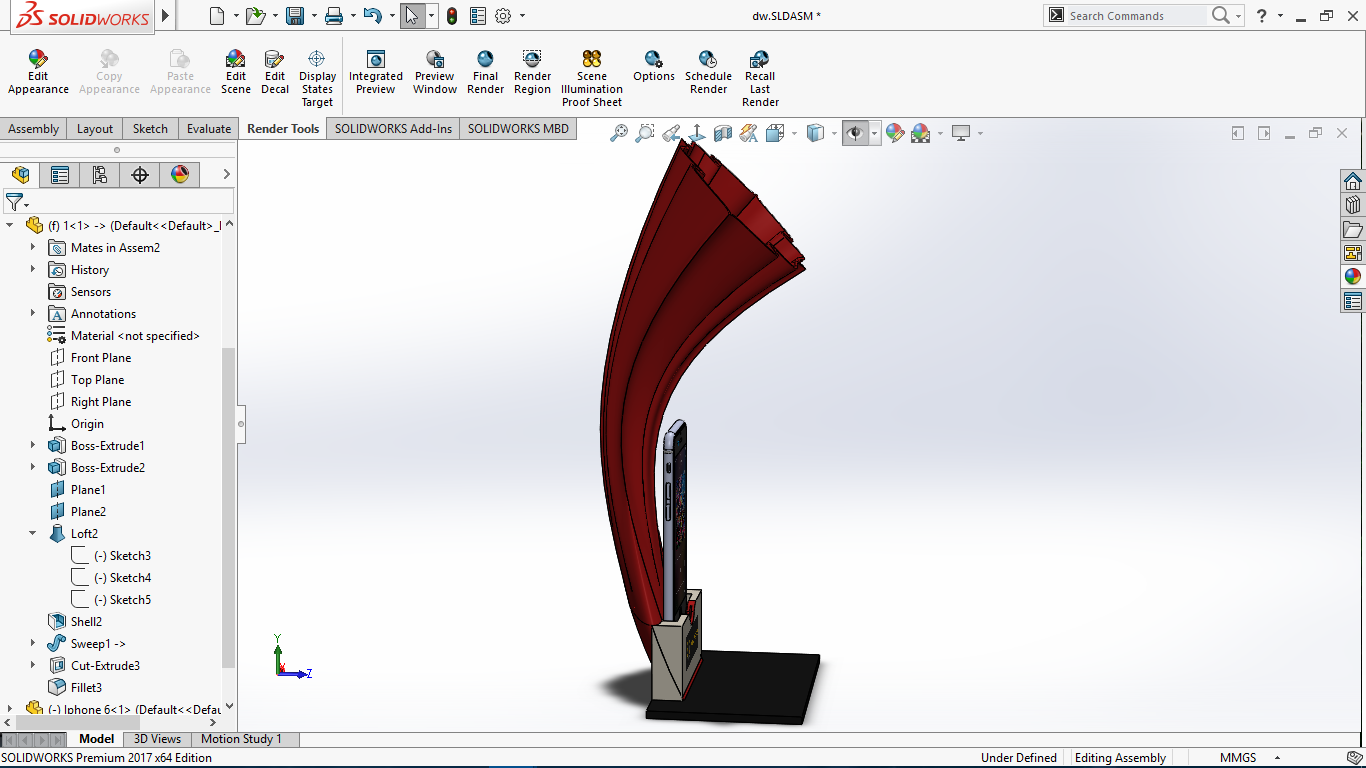Click in the Search Commands field
Screen dimensions: 1366x768
pos(1135,16)
